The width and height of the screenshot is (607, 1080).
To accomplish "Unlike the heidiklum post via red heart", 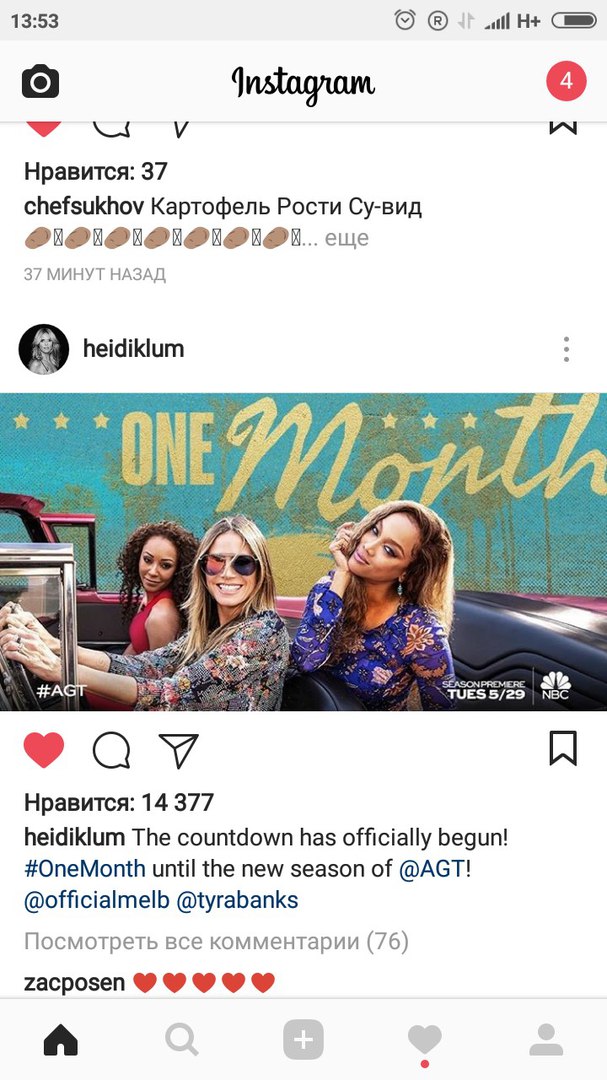I will (x=44, y=749).
